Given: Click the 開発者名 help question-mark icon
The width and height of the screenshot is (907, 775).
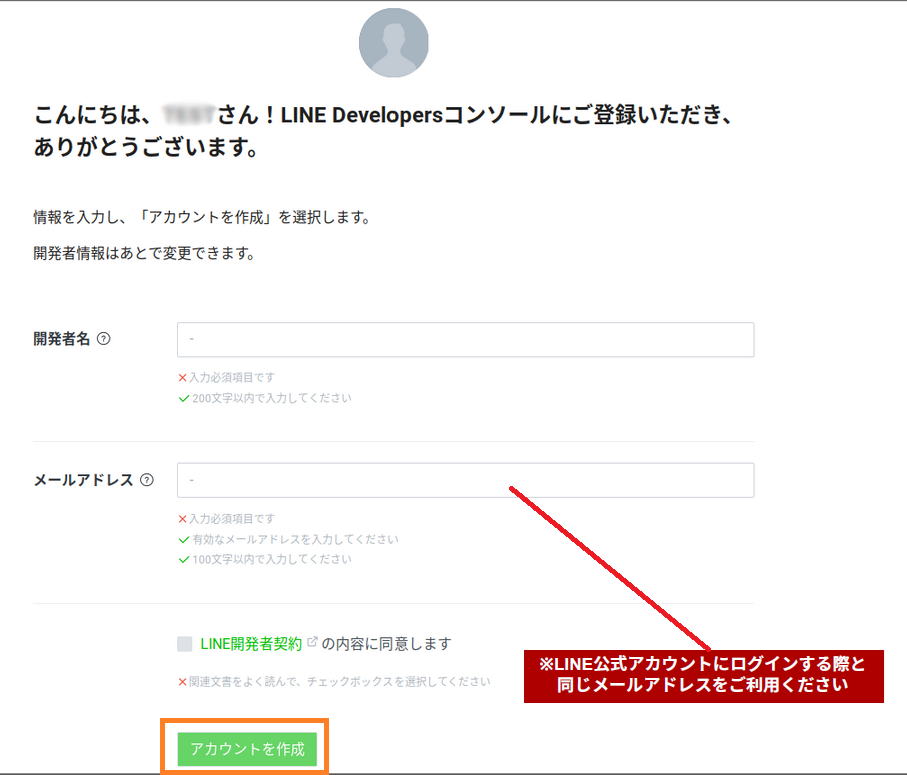Looking at the screenshot, I should pyautogui.click(x=104, y=339).
